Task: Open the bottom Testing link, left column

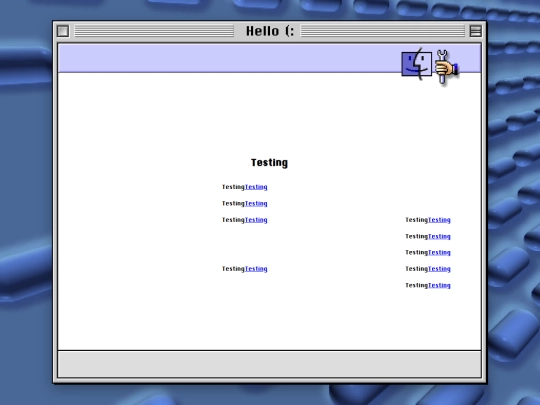Action: pyautogui.click(x=256, y=269)
